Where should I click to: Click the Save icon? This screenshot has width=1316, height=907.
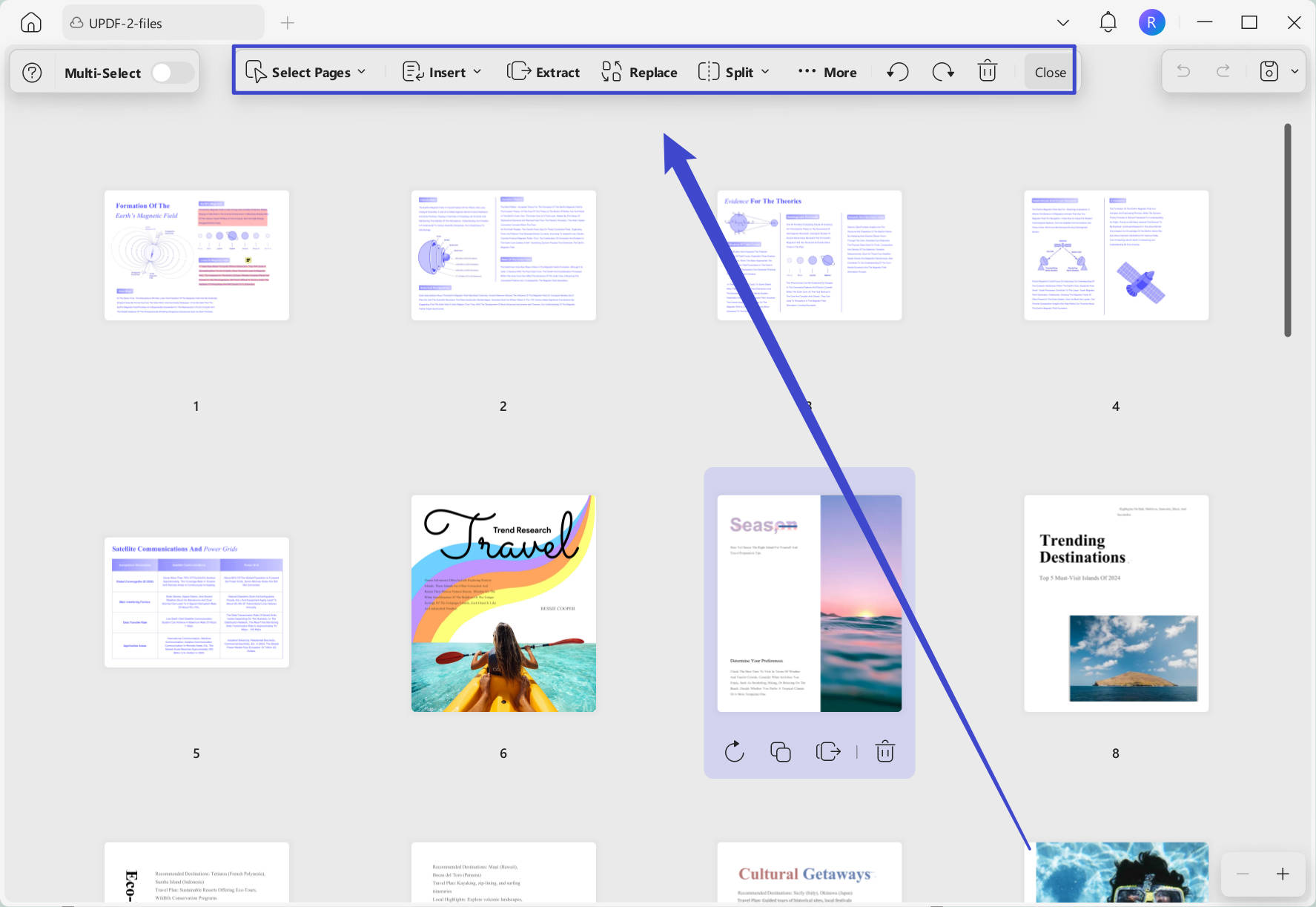[x=1269, y=71]
